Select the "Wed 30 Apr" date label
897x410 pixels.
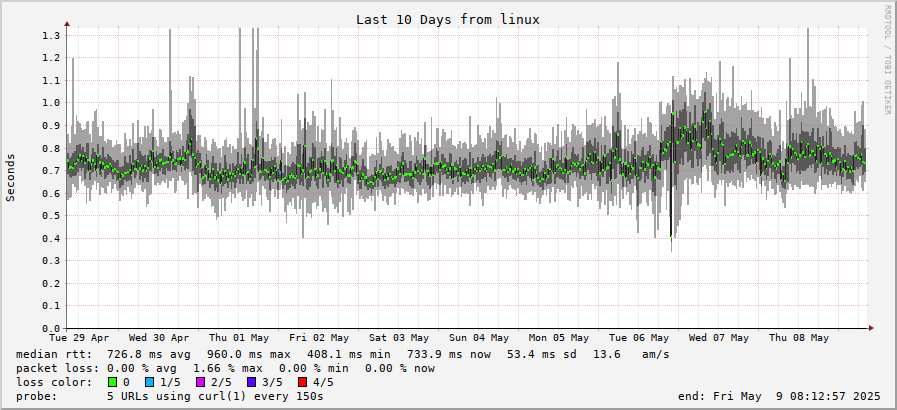click(159, 338)
